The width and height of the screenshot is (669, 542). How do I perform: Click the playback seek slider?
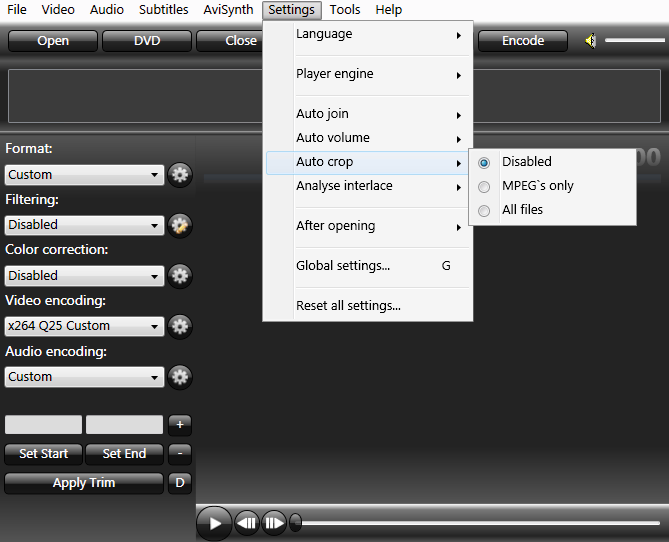pos(480,522)
